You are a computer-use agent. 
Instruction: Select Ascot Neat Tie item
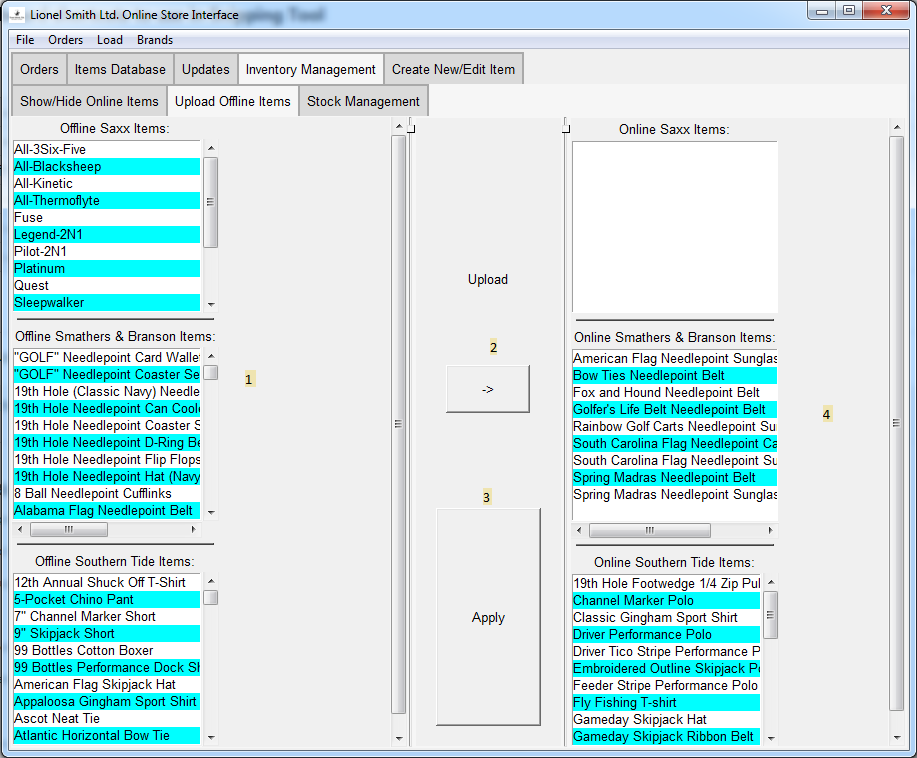[x=106, y=718]
